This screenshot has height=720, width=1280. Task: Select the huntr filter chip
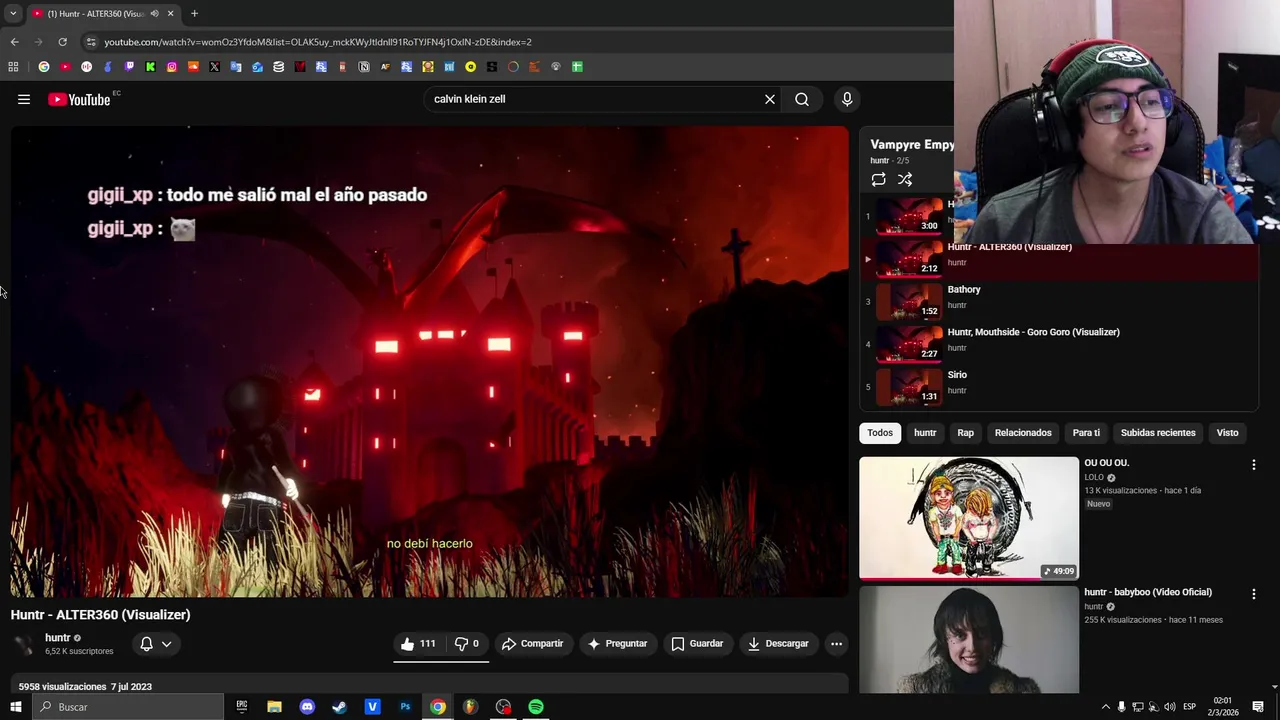(925, 433)
